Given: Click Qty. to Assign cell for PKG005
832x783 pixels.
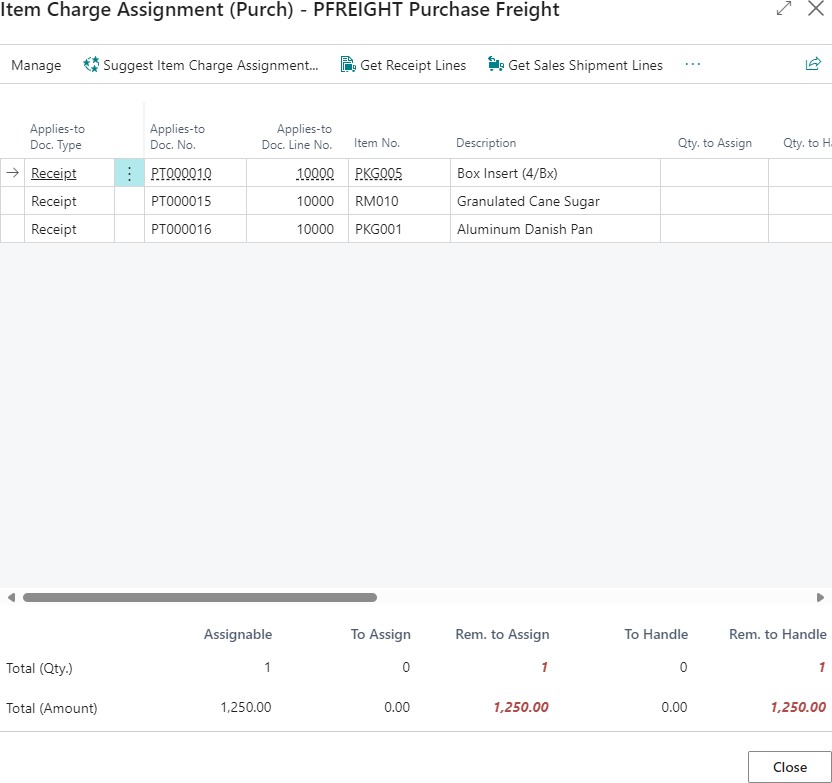Looking at the screenshot, I should pyautogui.click(x=714, y=173).
